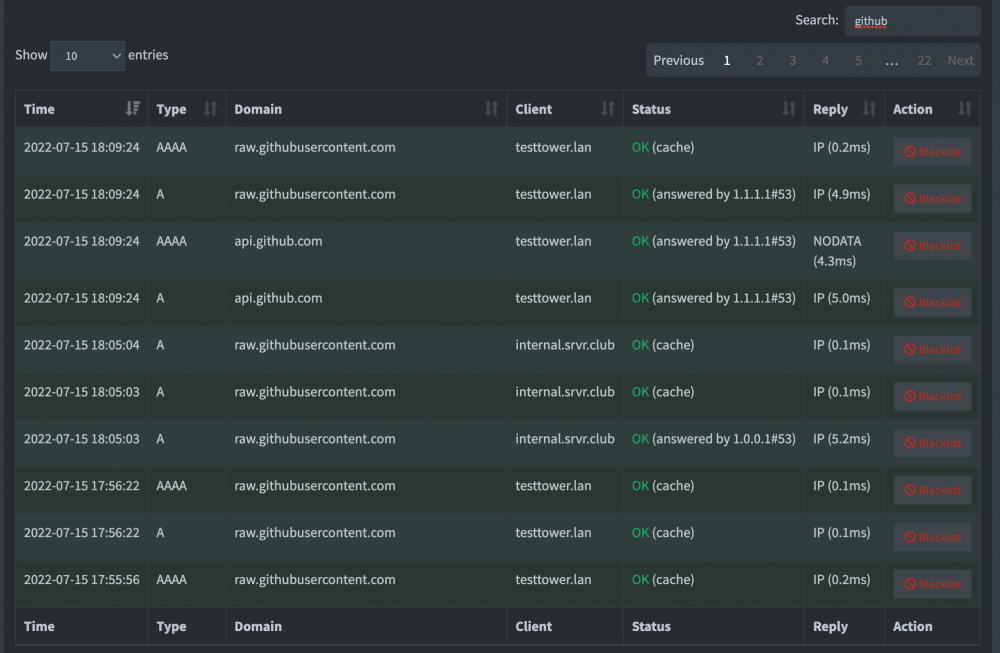
Task: Sort by Client column arrows
Action: point(608,108)
